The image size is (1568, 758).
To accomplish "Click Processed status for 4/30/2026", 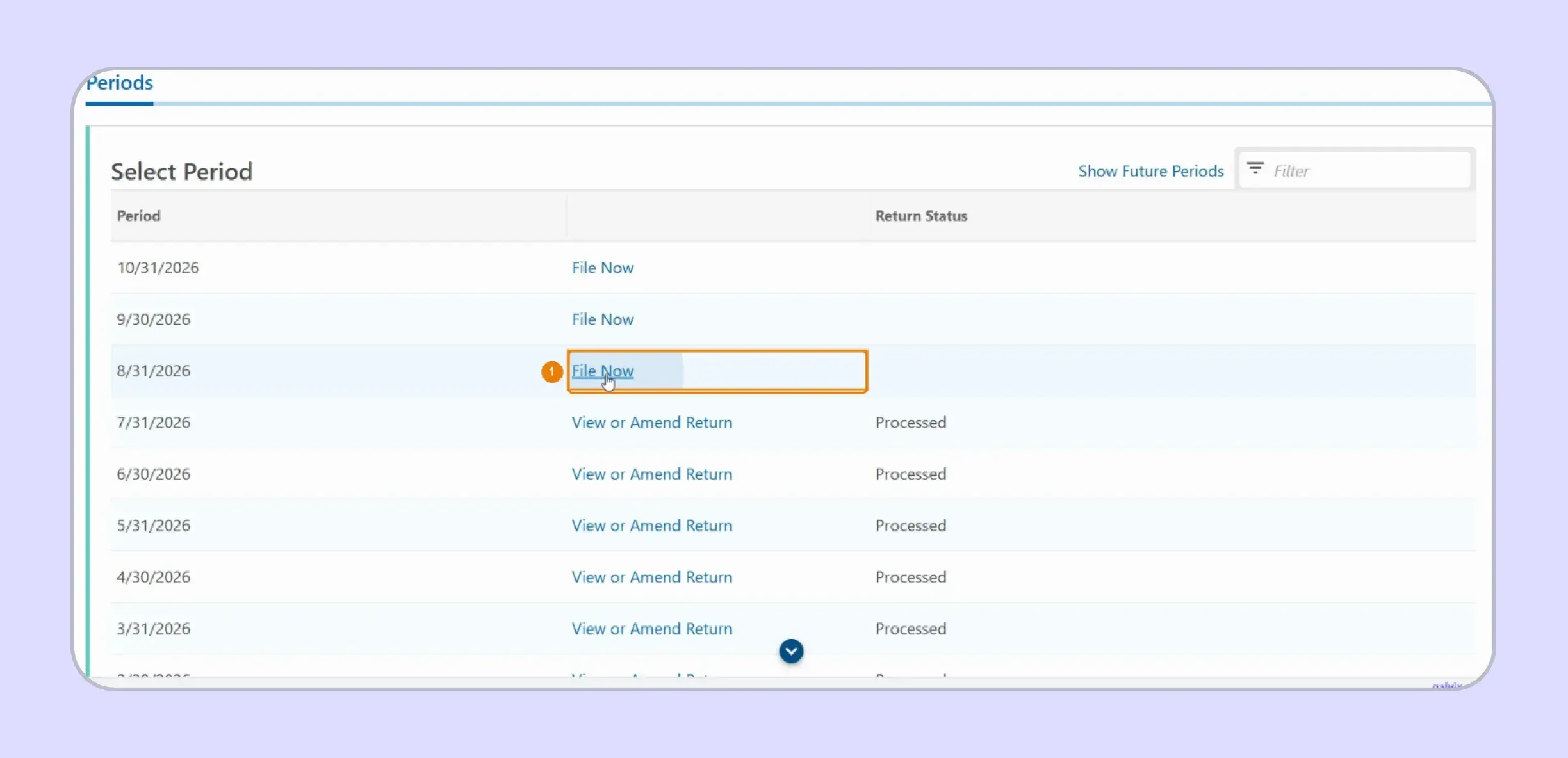I will [x=910, y=577].
